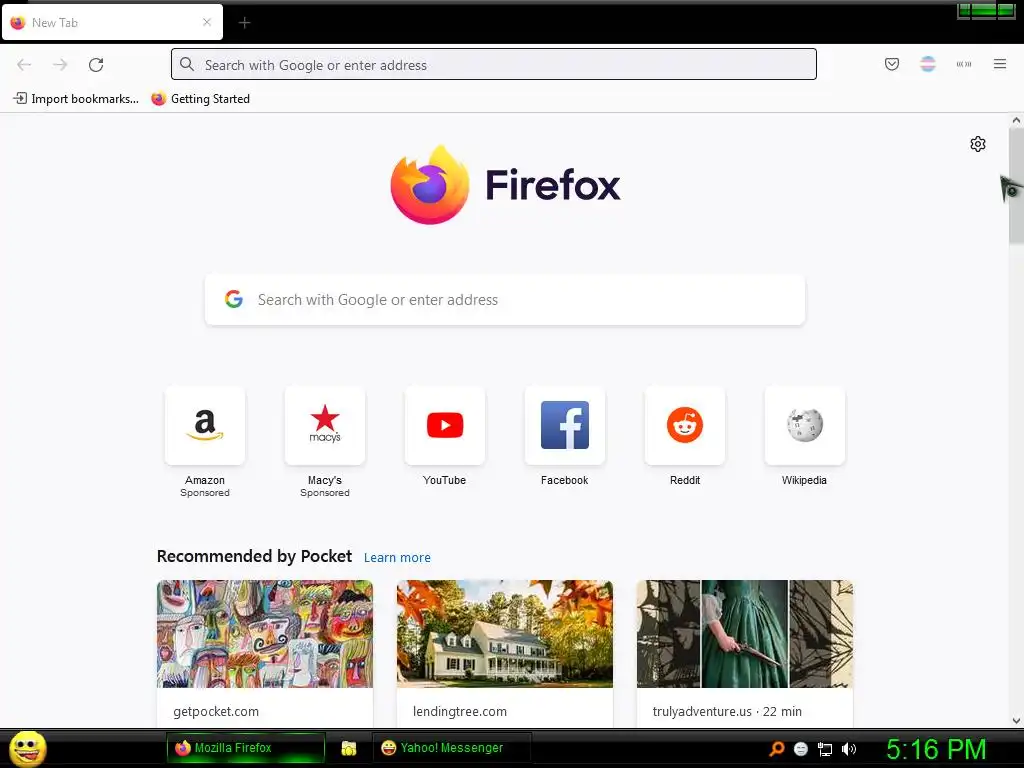Screen dimensions: 1024x768
Task: Click Import bookmarks in bookmarks toolbar
Action: click(x=76, y=99)
